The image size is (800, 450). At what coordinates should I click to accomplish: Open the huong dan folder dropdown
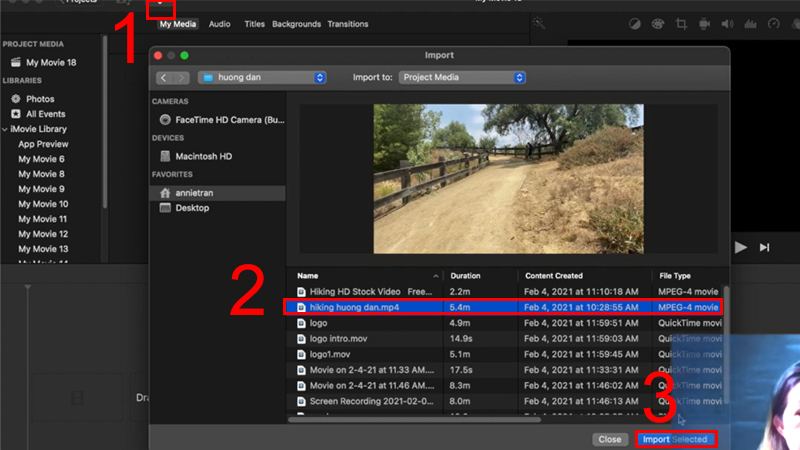(262, 78)
